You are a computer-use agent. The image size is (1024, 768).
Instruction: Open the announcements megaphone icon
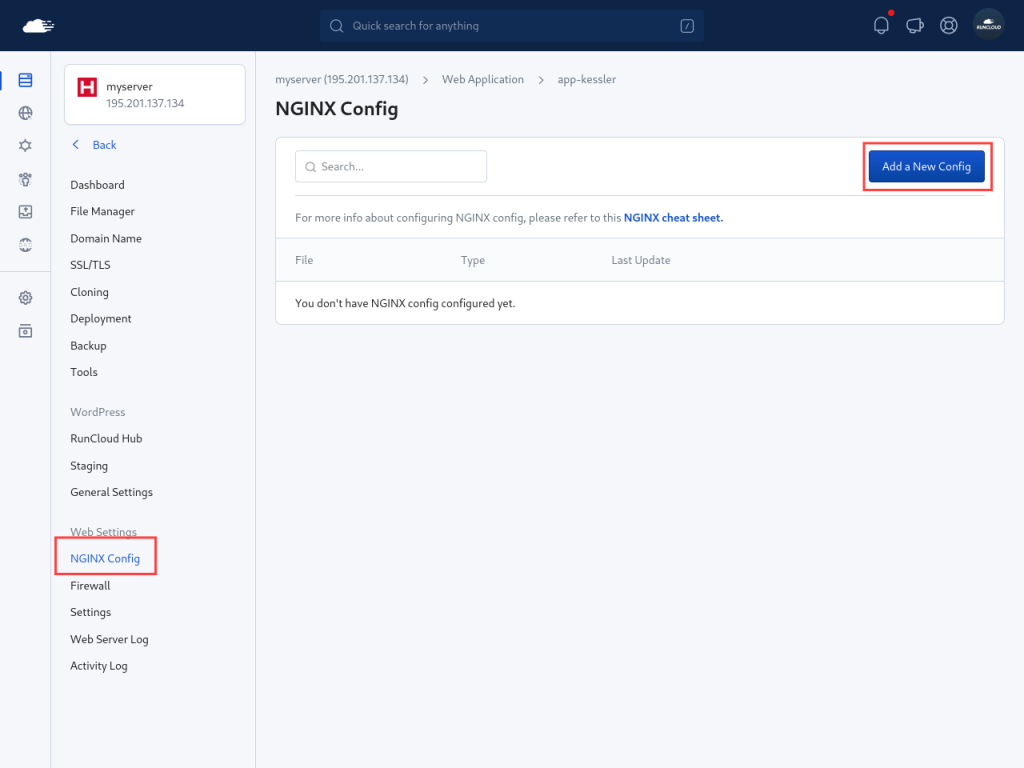[x=914, y=26]
